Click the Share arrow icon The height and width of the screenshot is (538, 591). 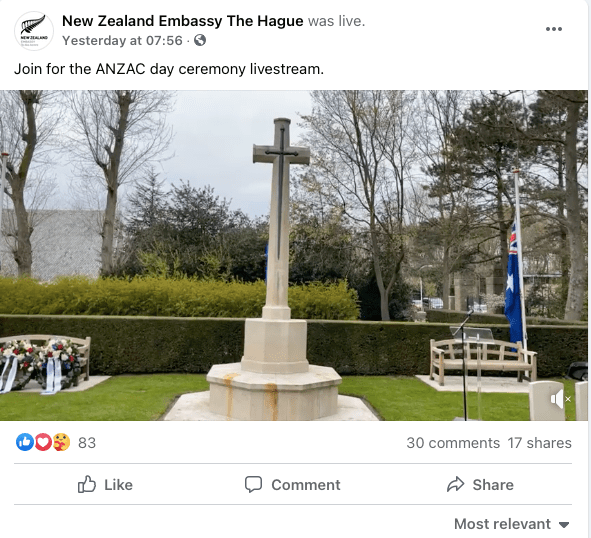coord(456,484)
